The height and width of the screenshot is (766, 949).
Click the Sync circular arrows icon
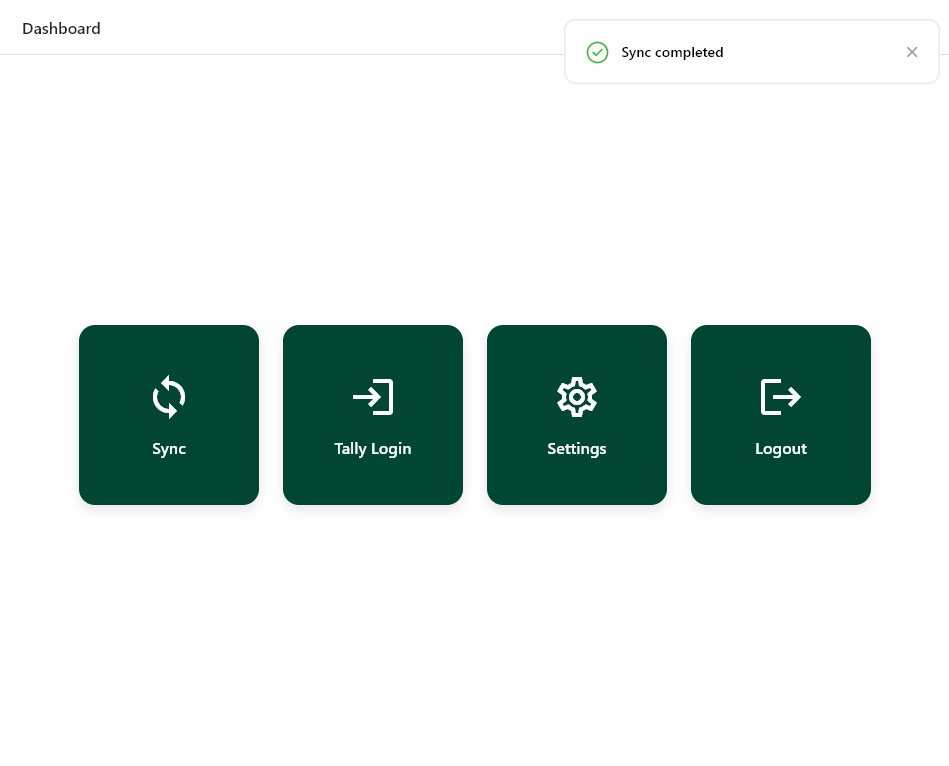[x=169, y=397]
